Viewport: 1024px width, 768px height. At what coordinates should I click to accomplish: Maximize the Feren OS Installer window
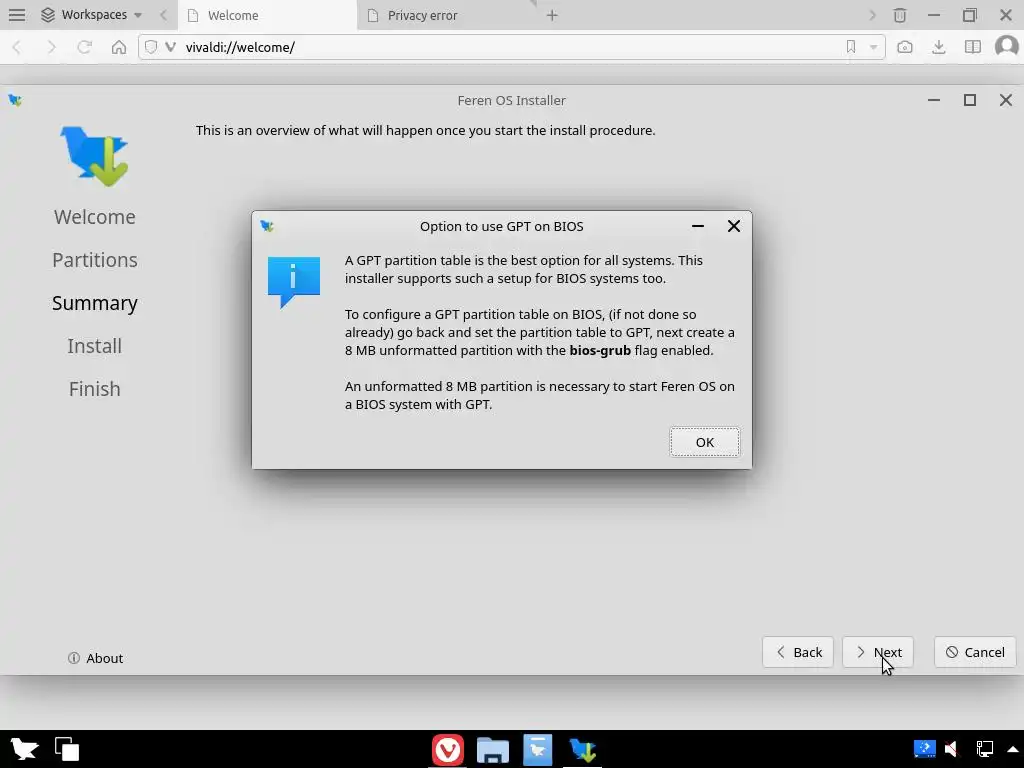point(970,100)
